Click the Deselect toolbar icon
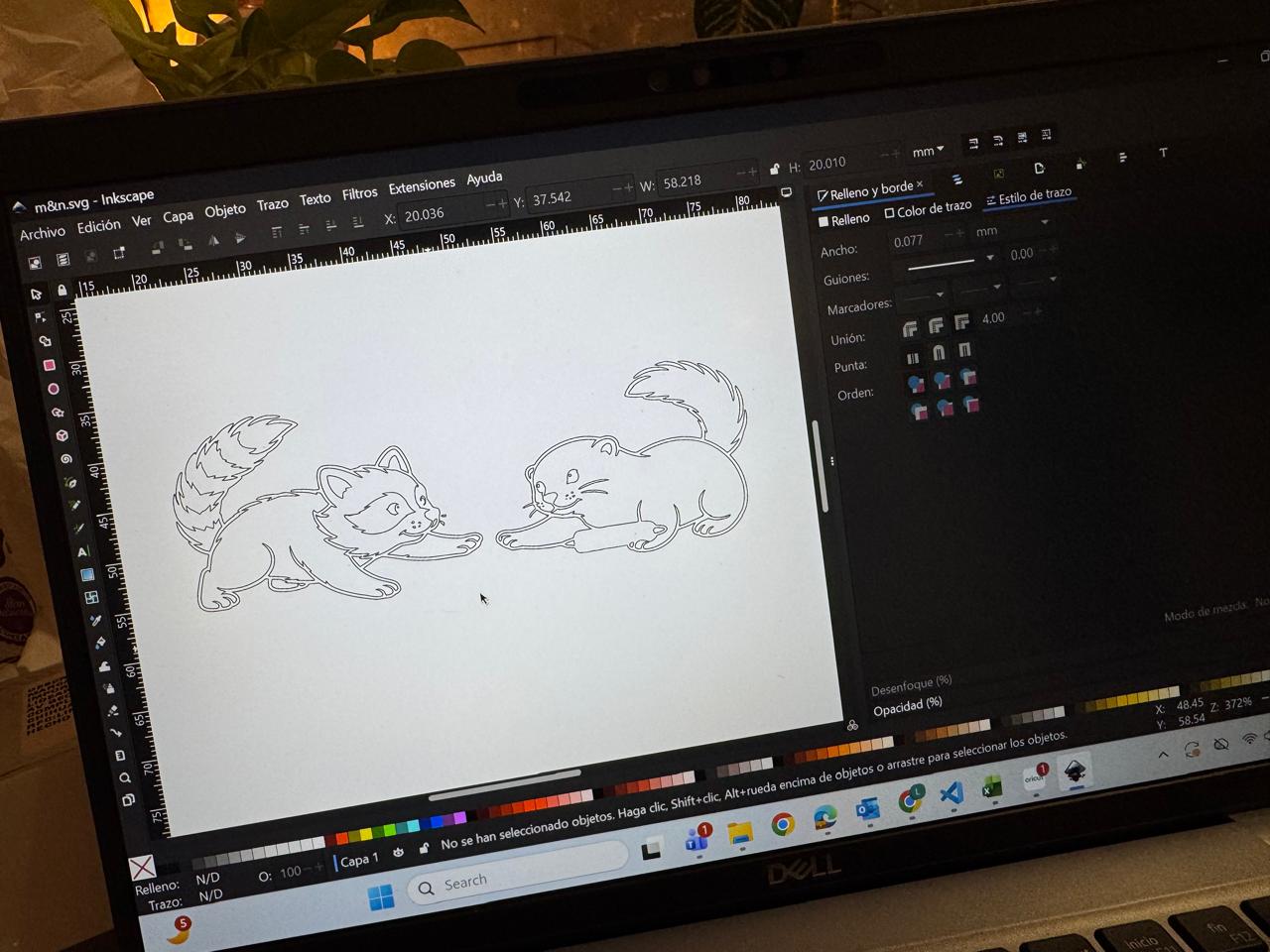The height and width of the screenshot is (952, 1270). pyautogui.click(x=90, y=257)
